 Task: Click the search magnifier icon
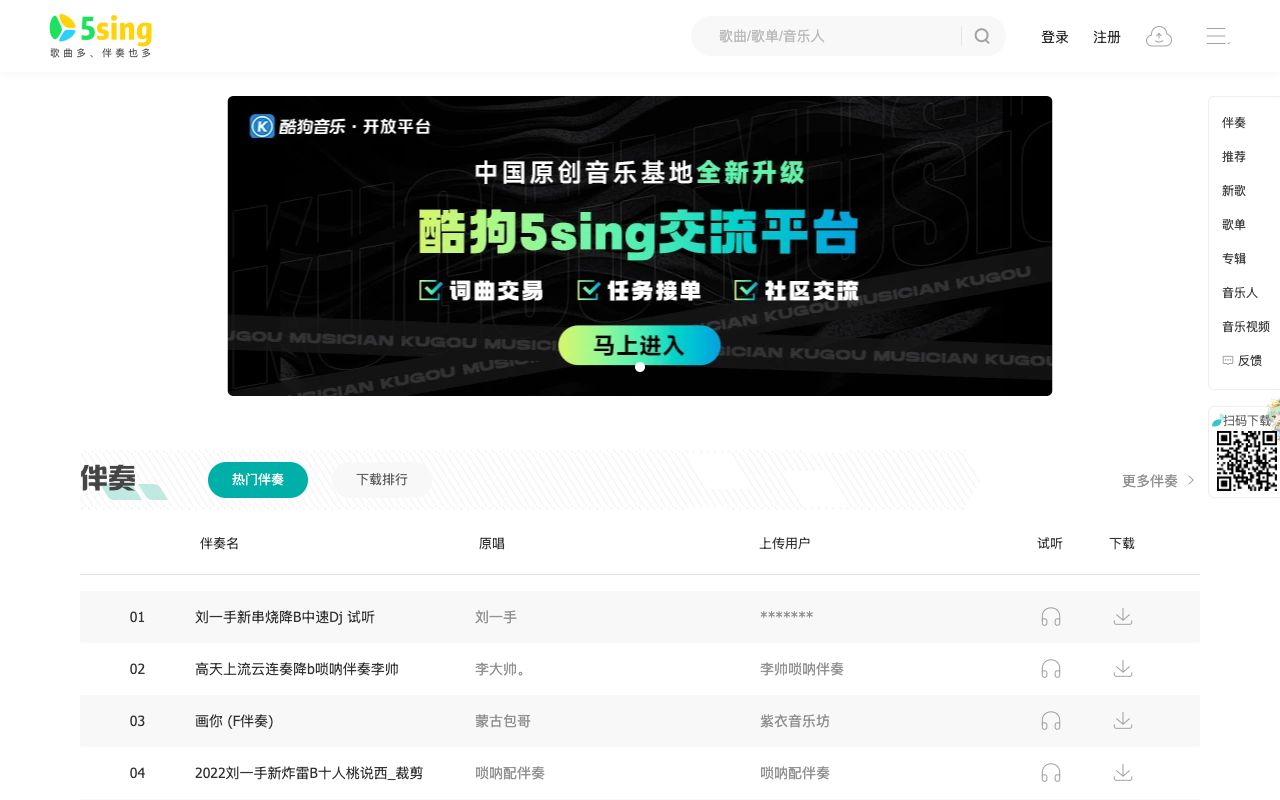pos(982,35)
